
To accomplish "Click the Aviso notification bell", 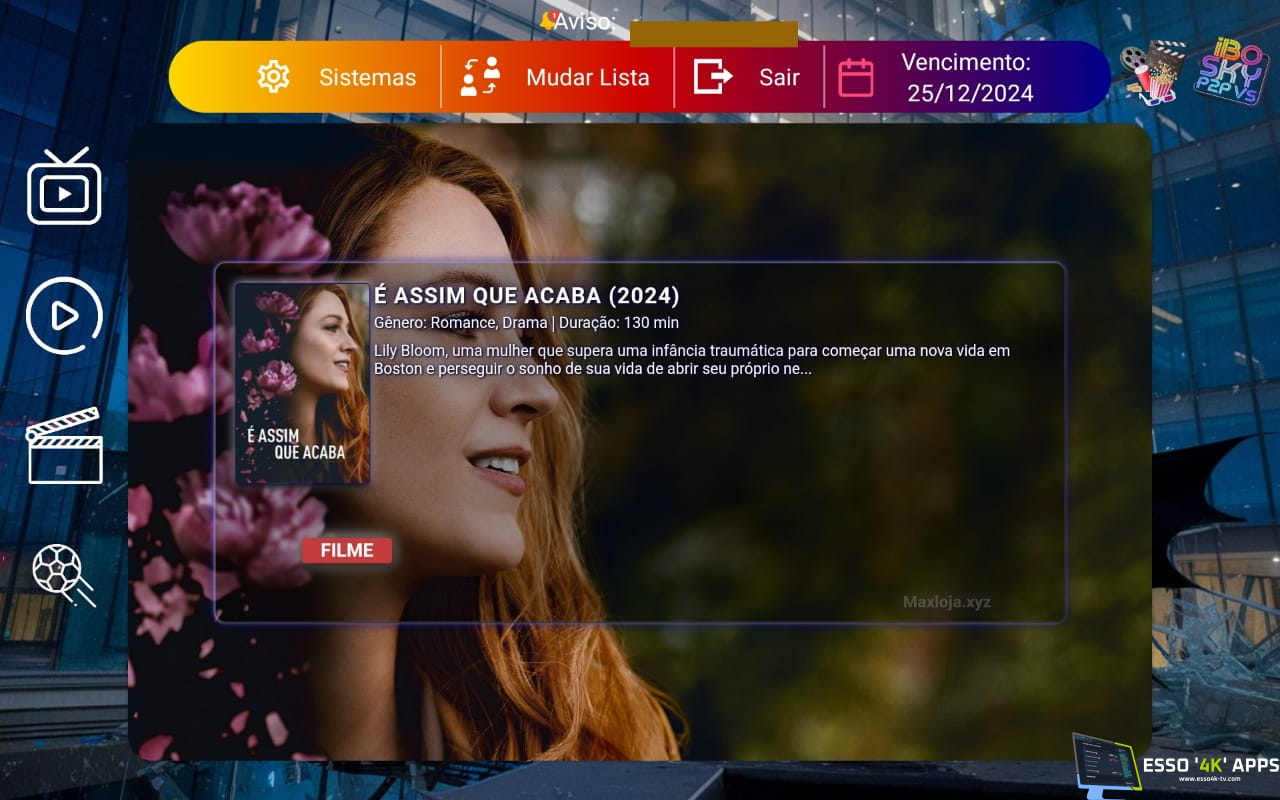I will 548,21.
